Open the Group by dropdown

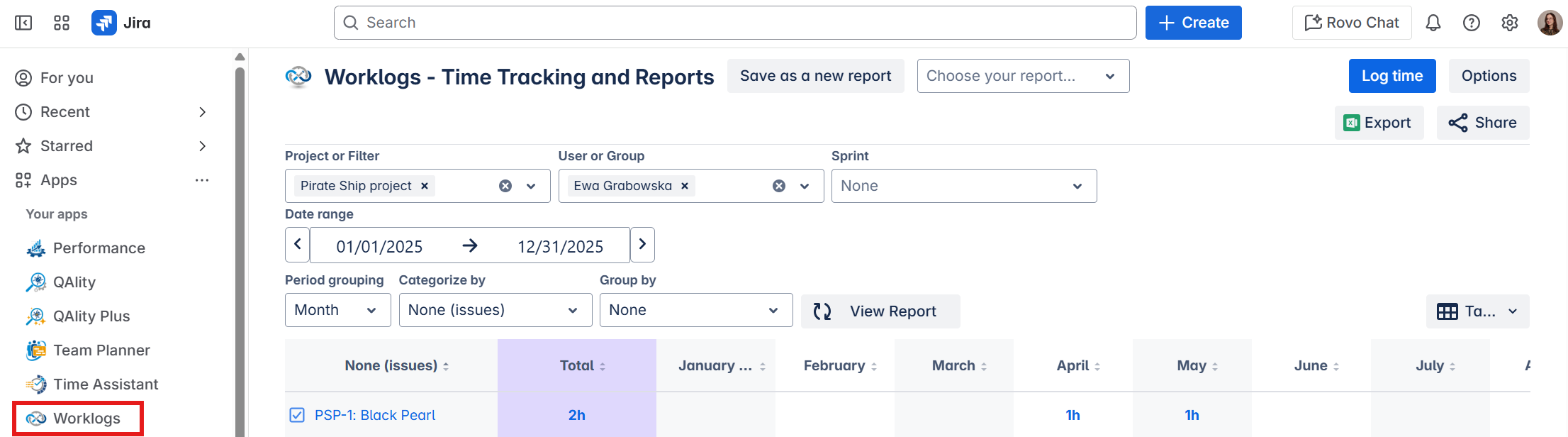click(x=696, y=310)
